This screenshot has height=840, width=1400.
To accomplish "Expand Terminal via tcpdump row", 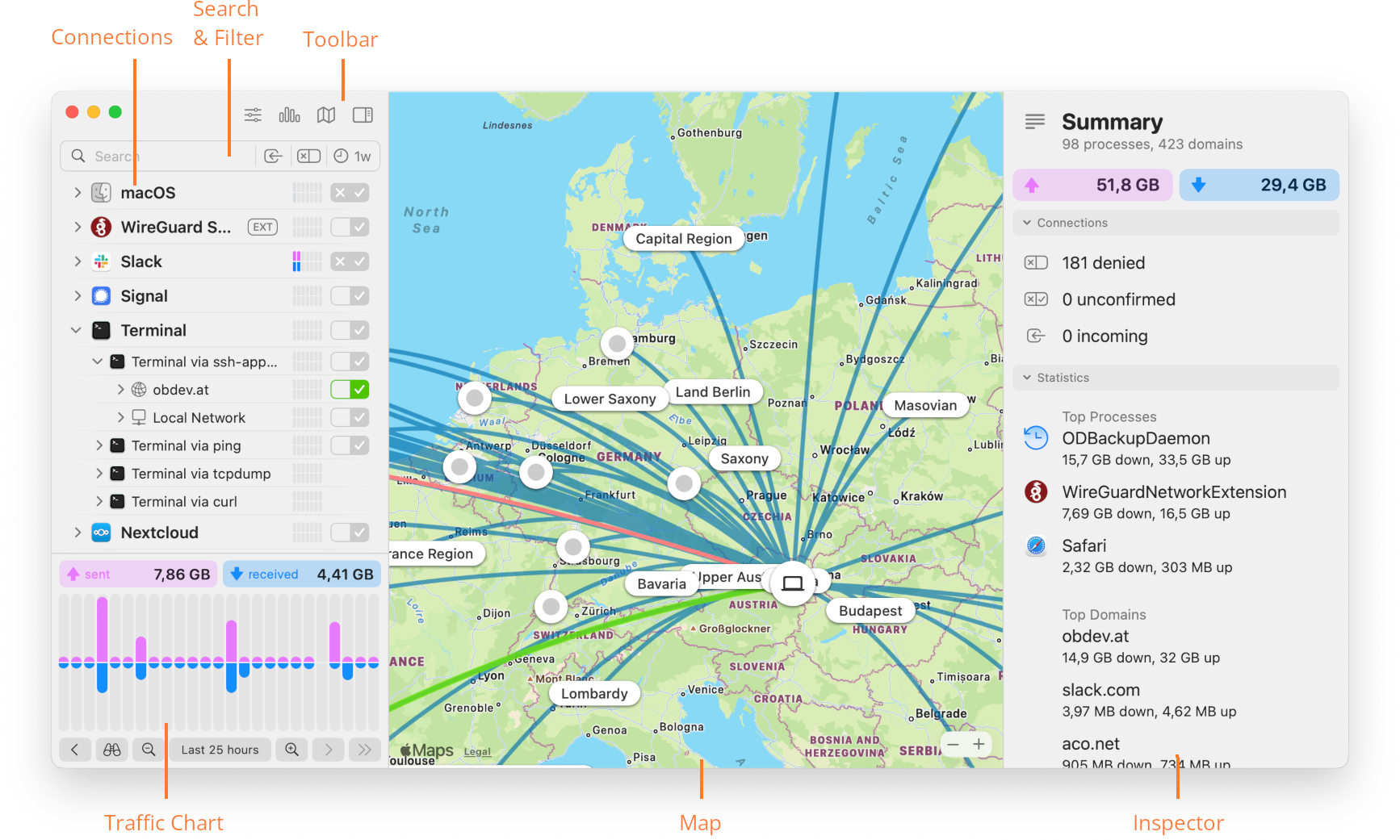I will 99,474.
